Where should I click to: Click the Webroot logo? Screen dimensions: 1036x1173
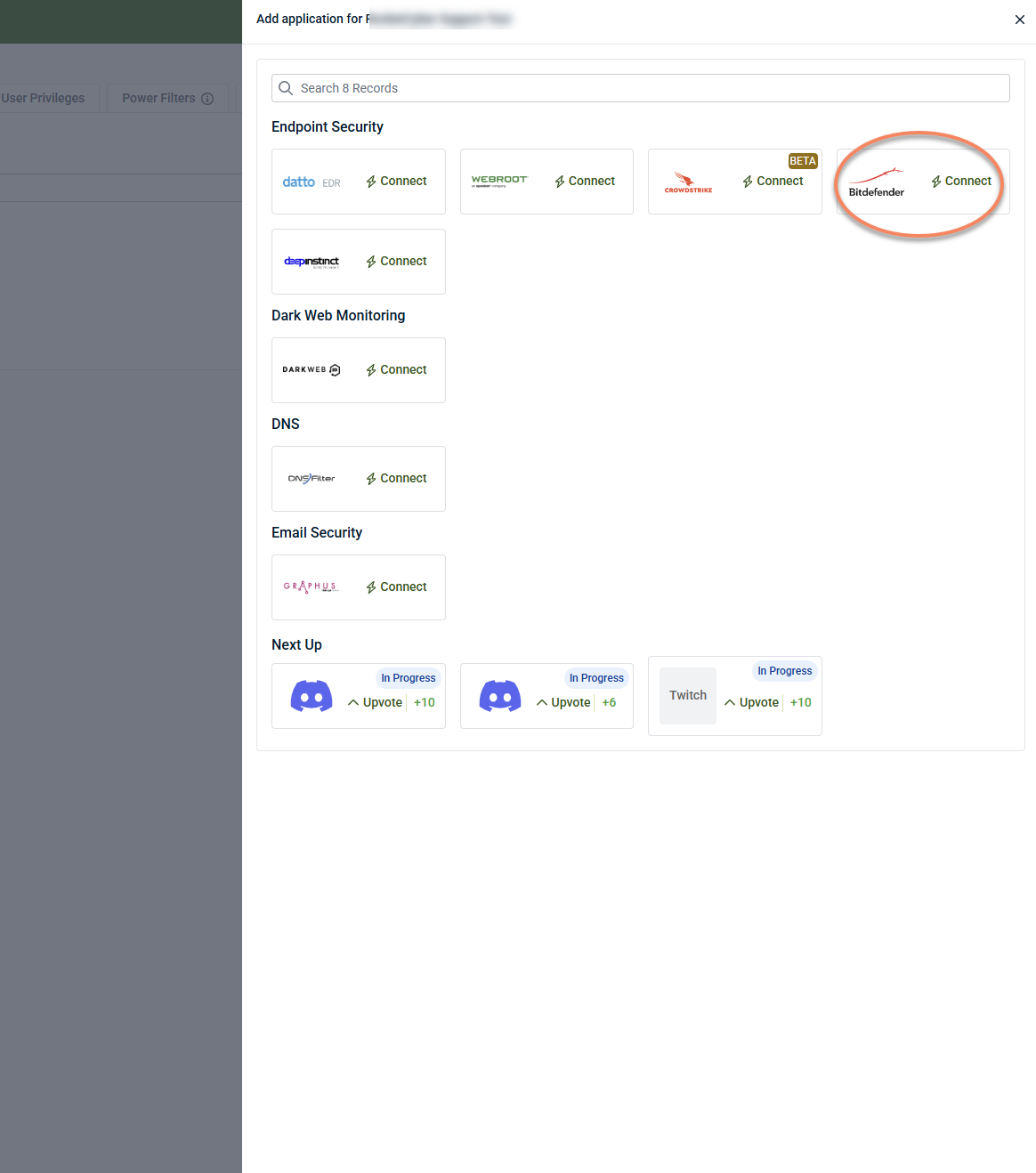click(x=499, y=181)
